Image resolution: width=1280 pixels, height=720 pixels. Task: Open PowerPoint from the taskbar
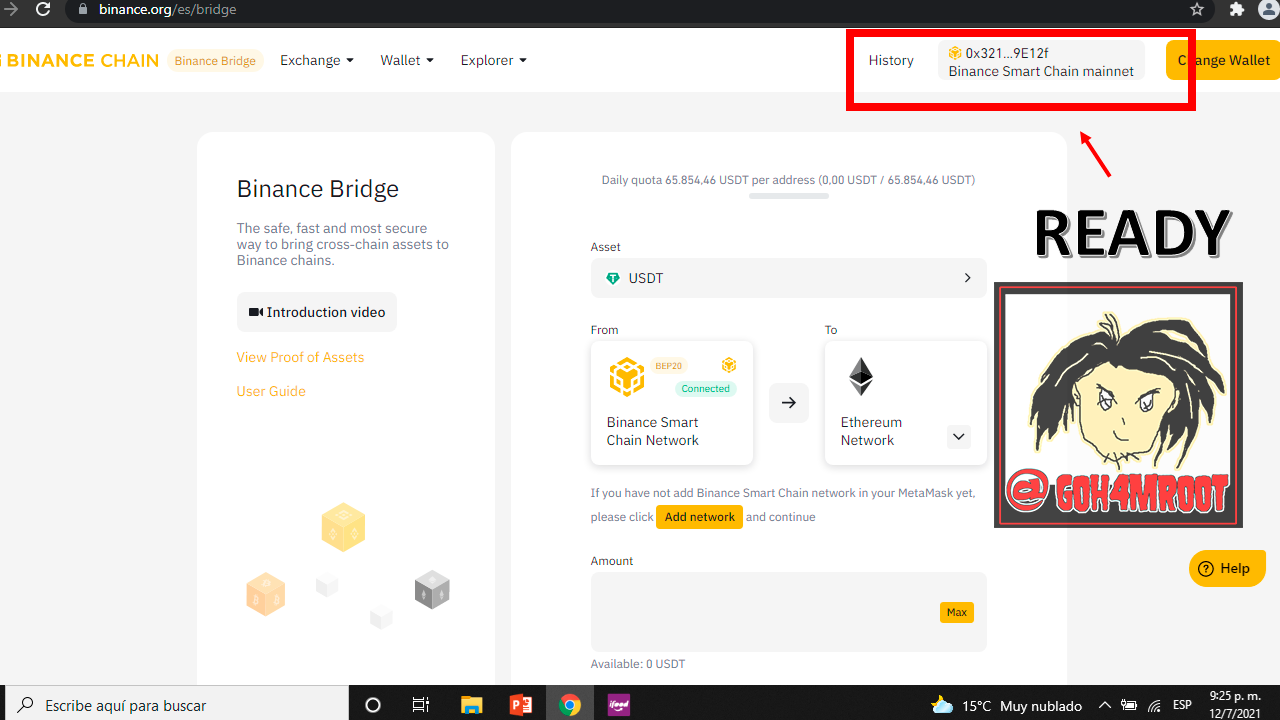click(x=521, y=705)
